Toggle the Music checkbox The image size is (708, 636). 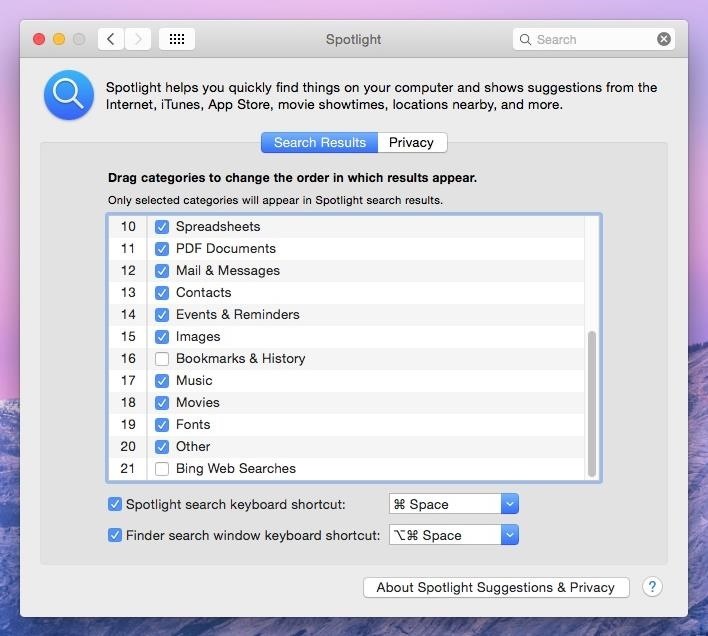click(x=162, y=381)
